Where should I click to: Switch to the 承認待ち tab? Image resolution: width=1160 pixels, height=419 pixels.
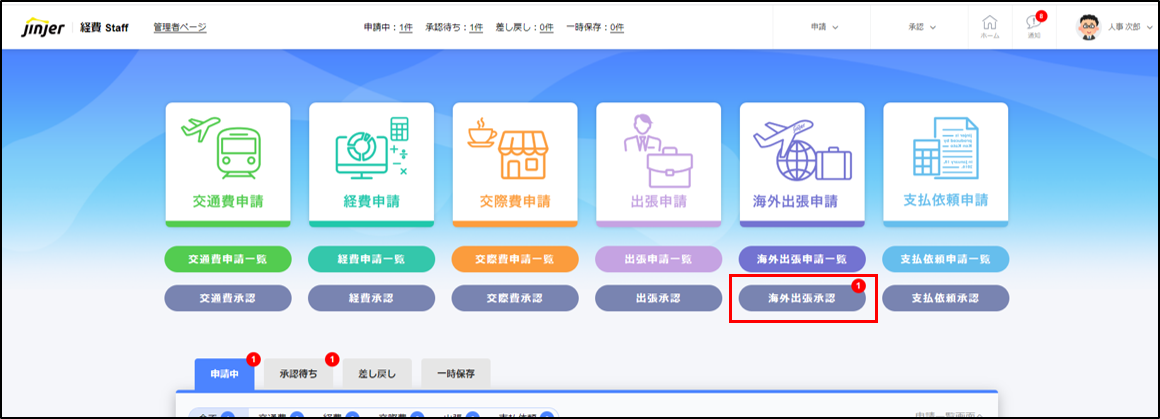(298, 375)
